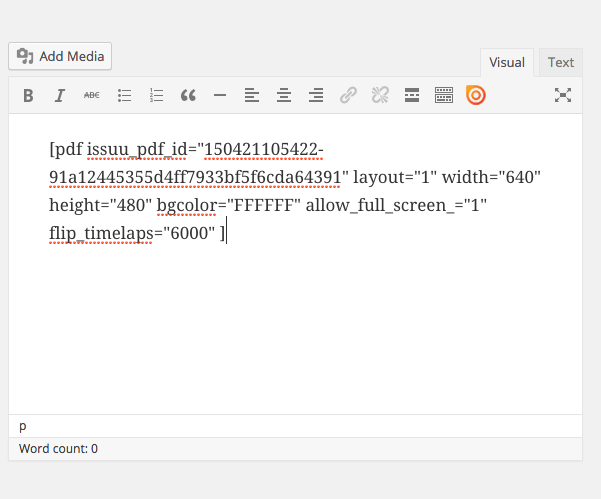Screen dimensions: 601x499
Task: Click the "Word count: 0" status text
Action: (x=58, y=448)
